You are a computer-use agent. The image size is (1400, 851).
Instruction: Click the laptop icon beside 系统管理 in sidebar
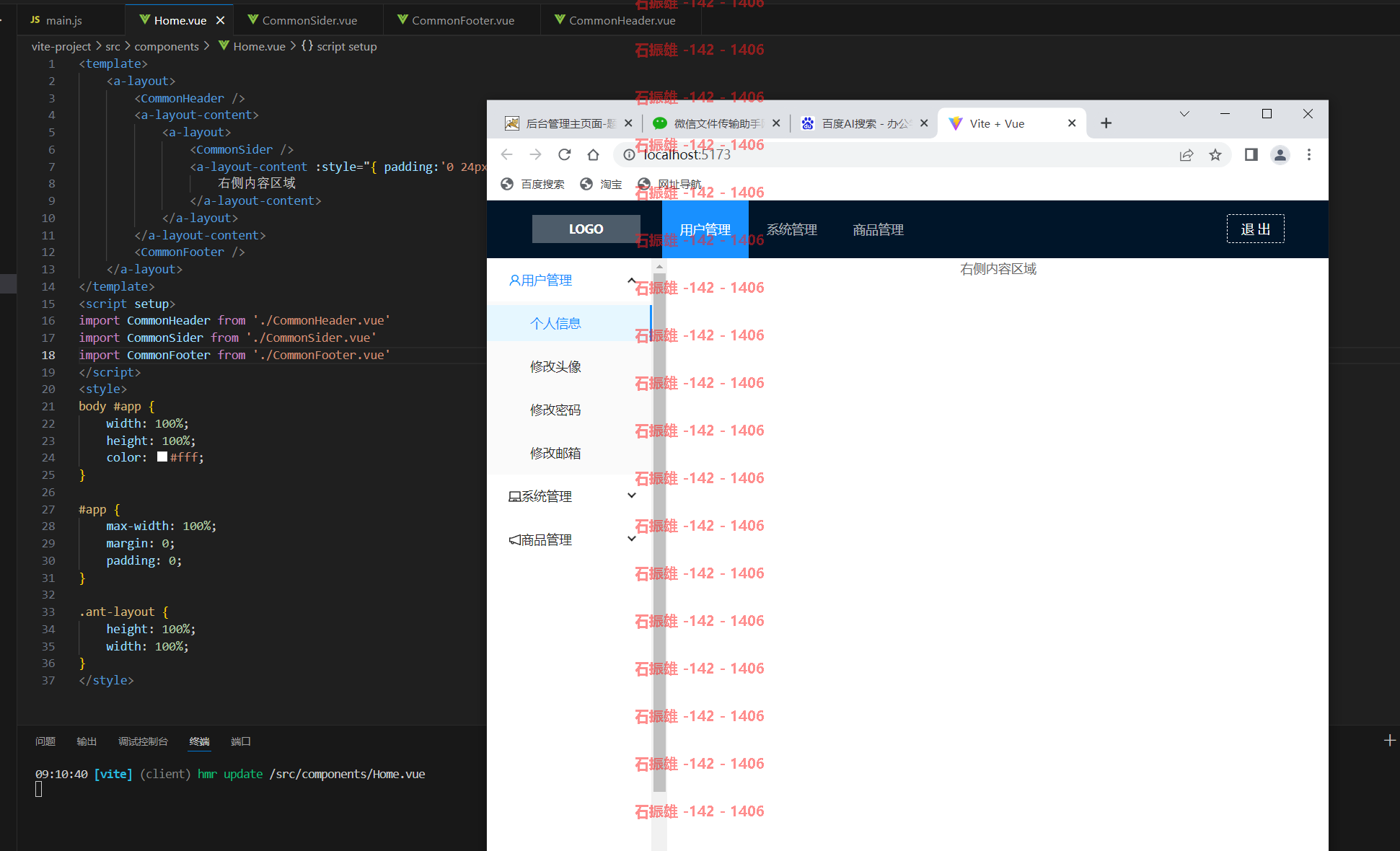pyautogui.click(x=514, y=496)
